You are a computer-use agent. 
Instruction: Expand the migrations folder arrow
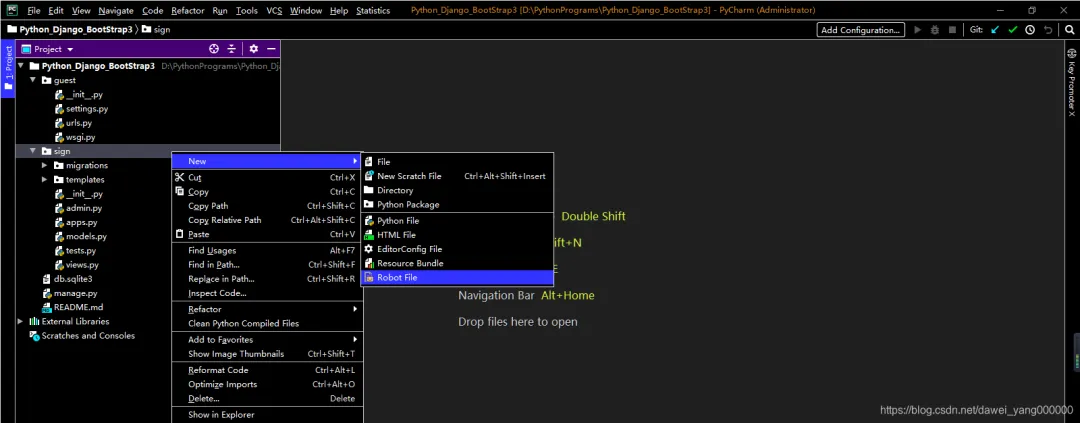pyautogui.click(x=45, y=165)
